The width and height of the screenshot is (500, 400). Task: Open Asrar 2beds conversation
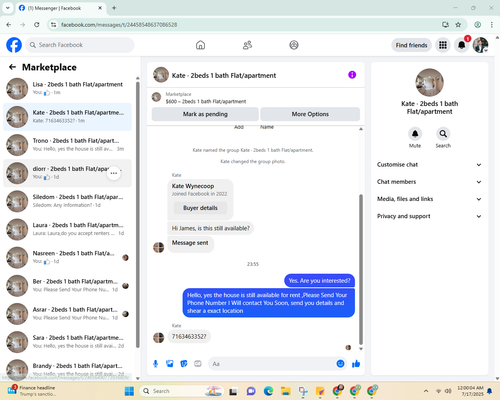67,314
